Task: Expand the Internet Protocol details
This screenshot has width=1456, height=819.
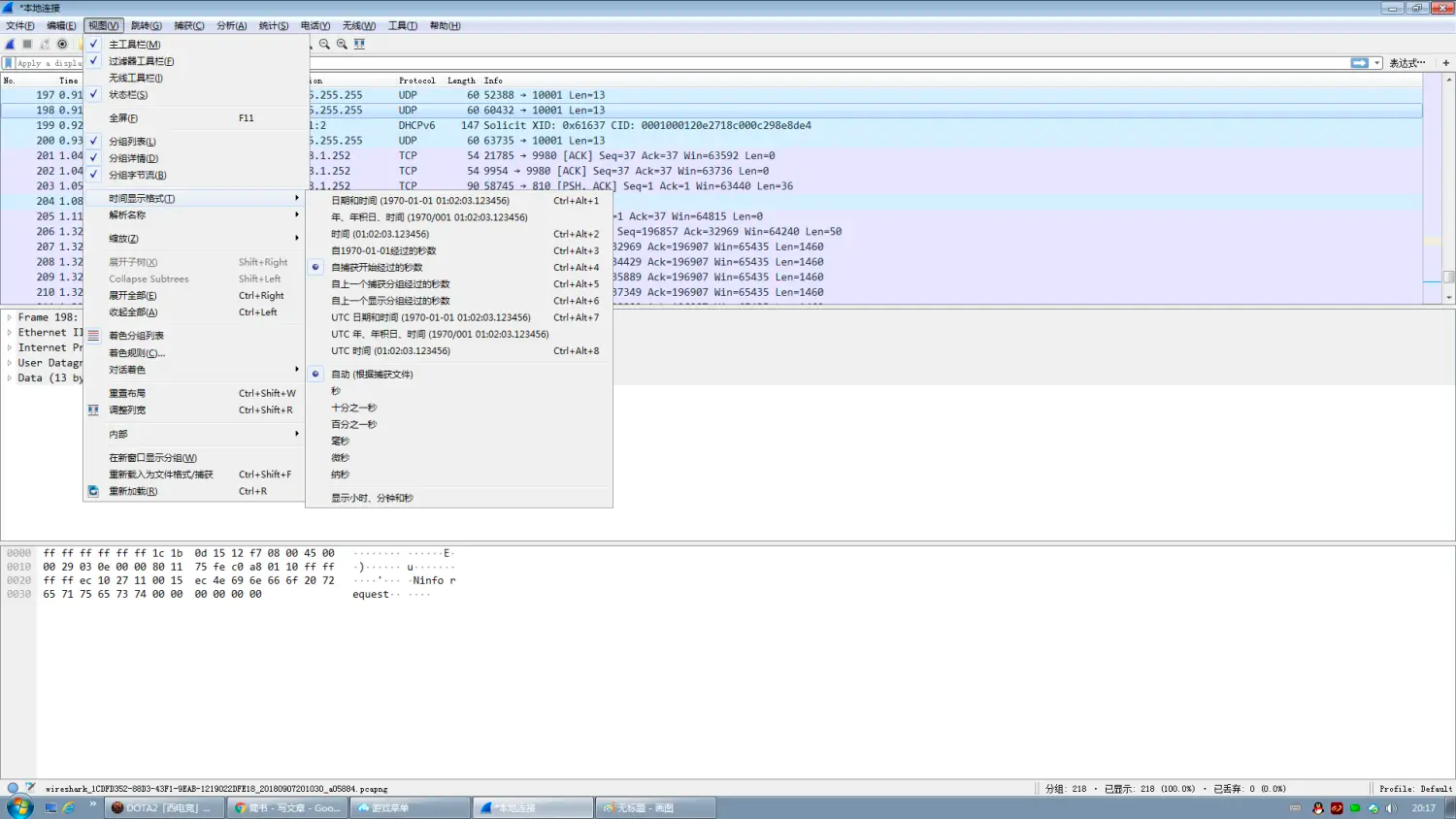Action: [x=8, y=347]
